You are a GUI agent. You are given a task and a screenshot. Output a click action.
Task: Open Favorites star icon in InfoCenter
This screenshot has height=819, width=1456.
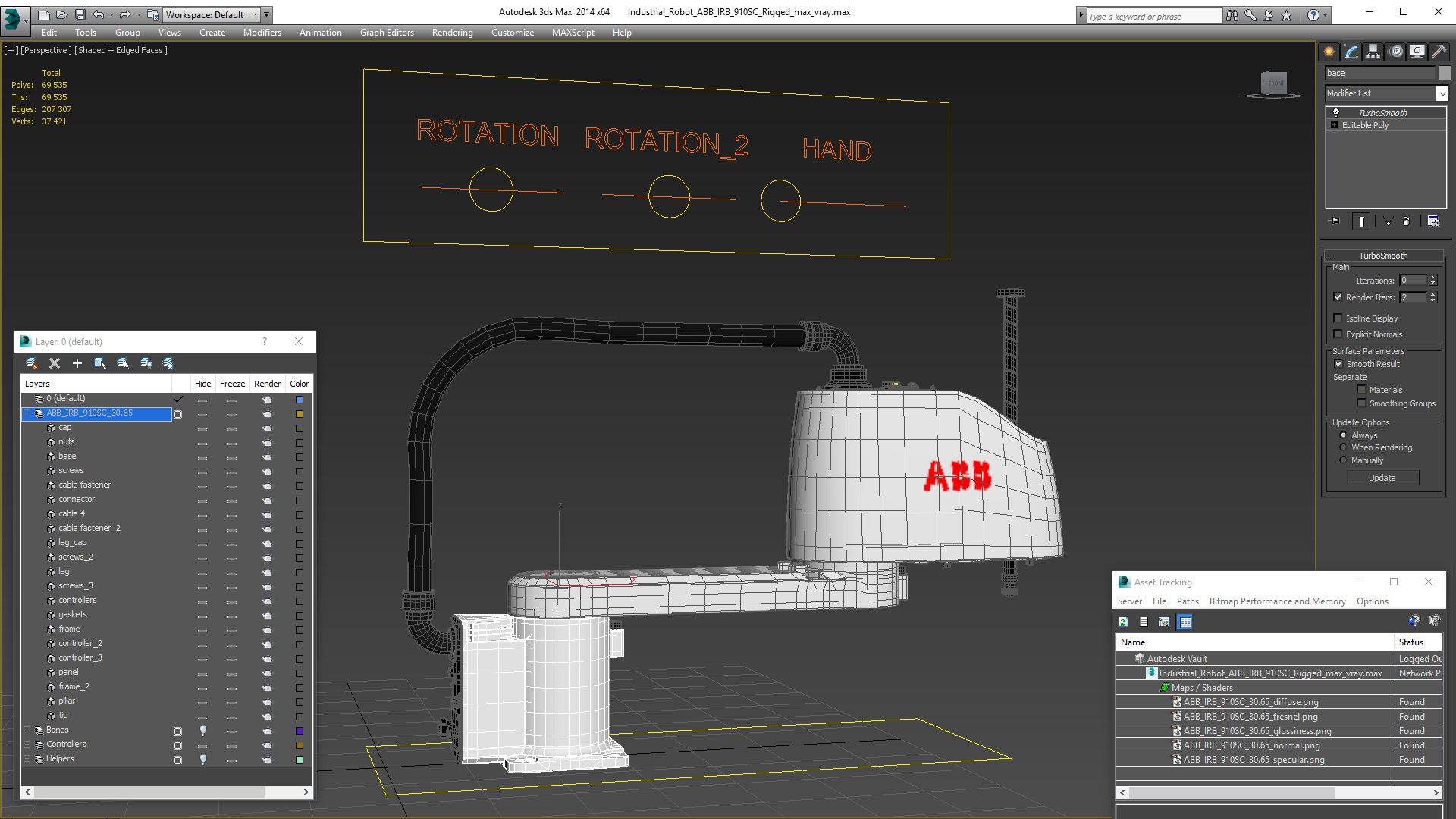click(1287, 15)
